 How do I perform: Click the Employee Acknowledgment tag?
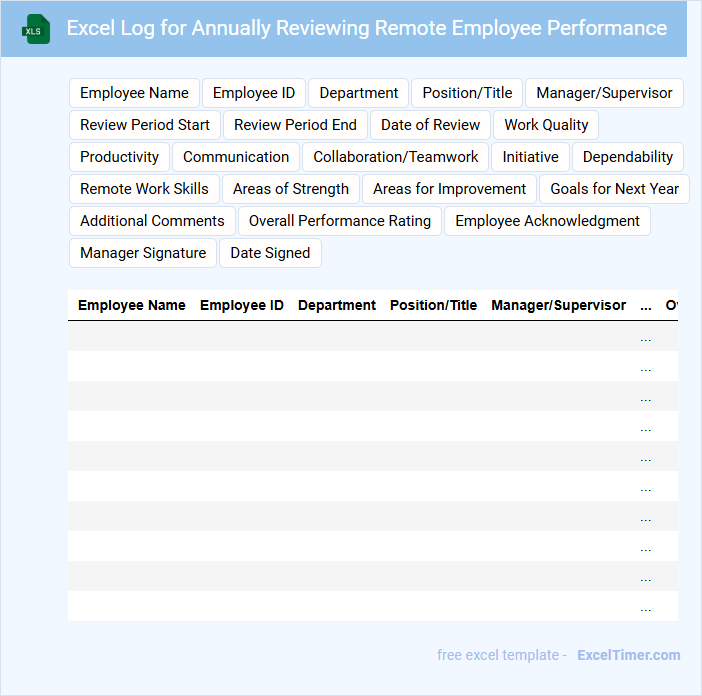tap(547, 221)
